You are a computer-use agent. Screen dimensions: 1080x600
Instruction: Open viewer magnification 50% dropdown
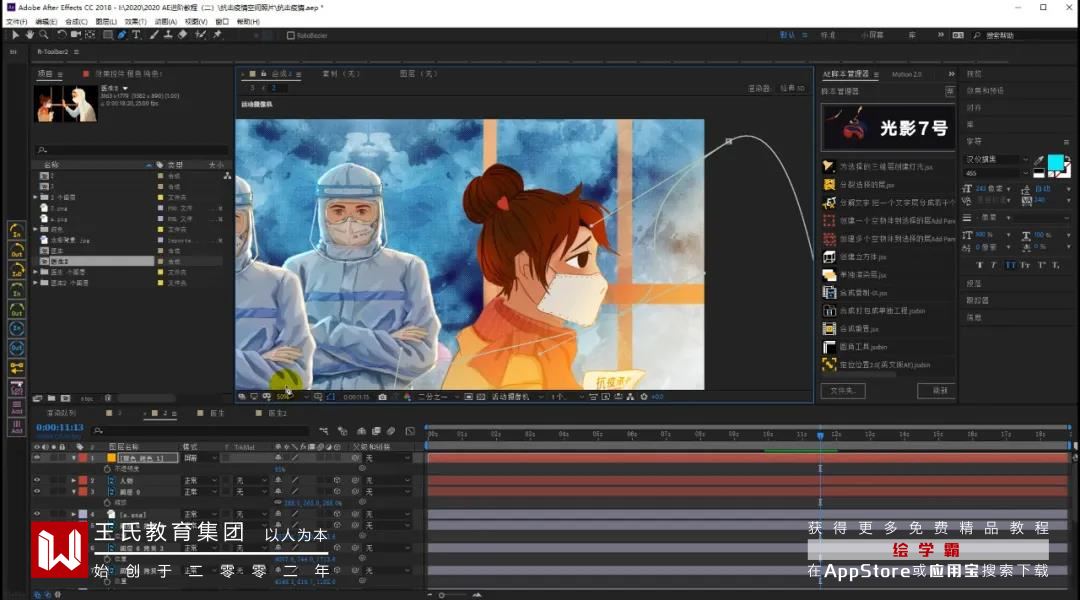(291, 397)
